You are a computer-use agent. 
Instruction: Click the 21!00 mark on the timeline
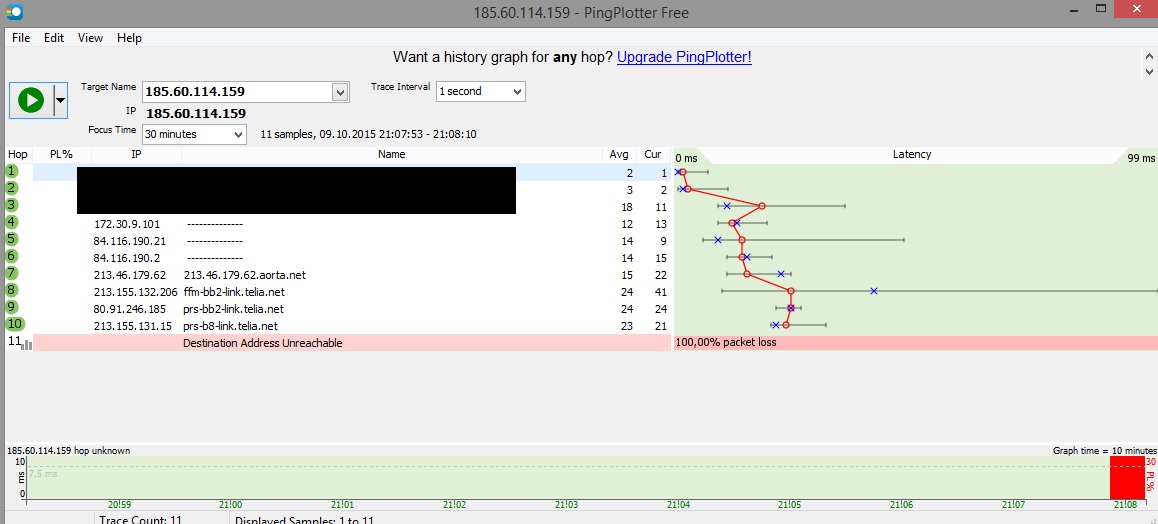(231, 505)
